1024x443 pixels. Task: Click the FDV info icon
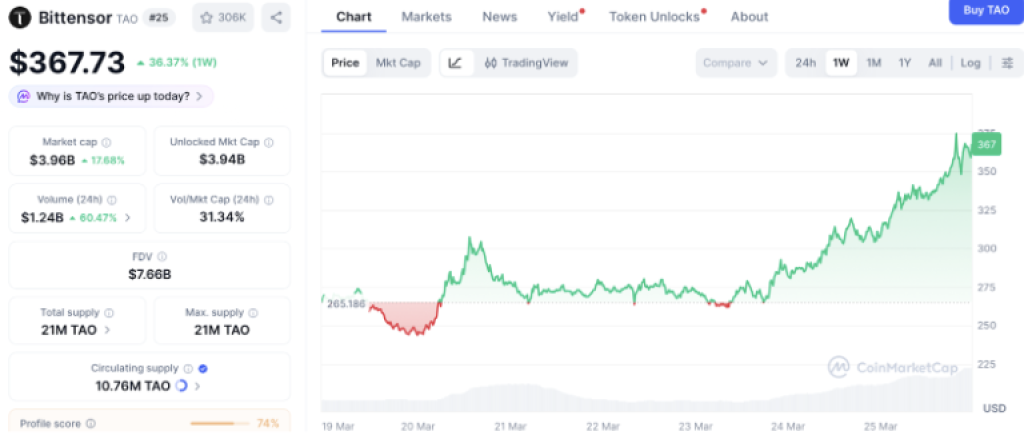point(162,257)
